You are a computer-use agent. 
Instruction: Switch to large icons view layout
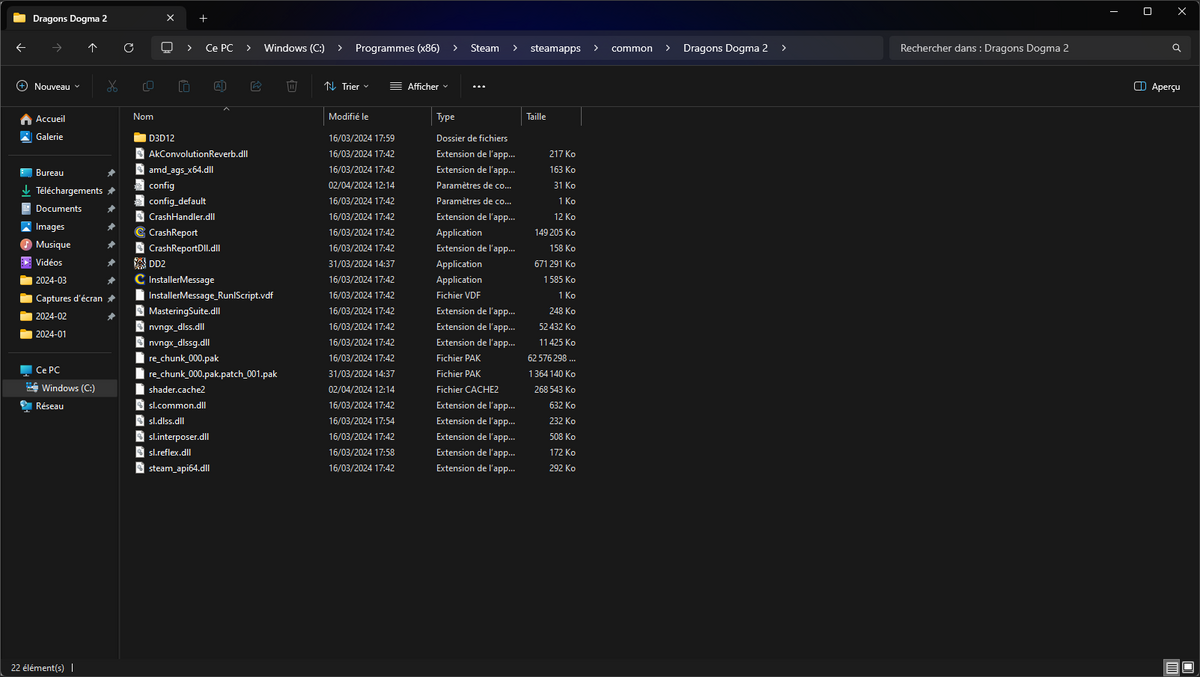click(1187, 667)
